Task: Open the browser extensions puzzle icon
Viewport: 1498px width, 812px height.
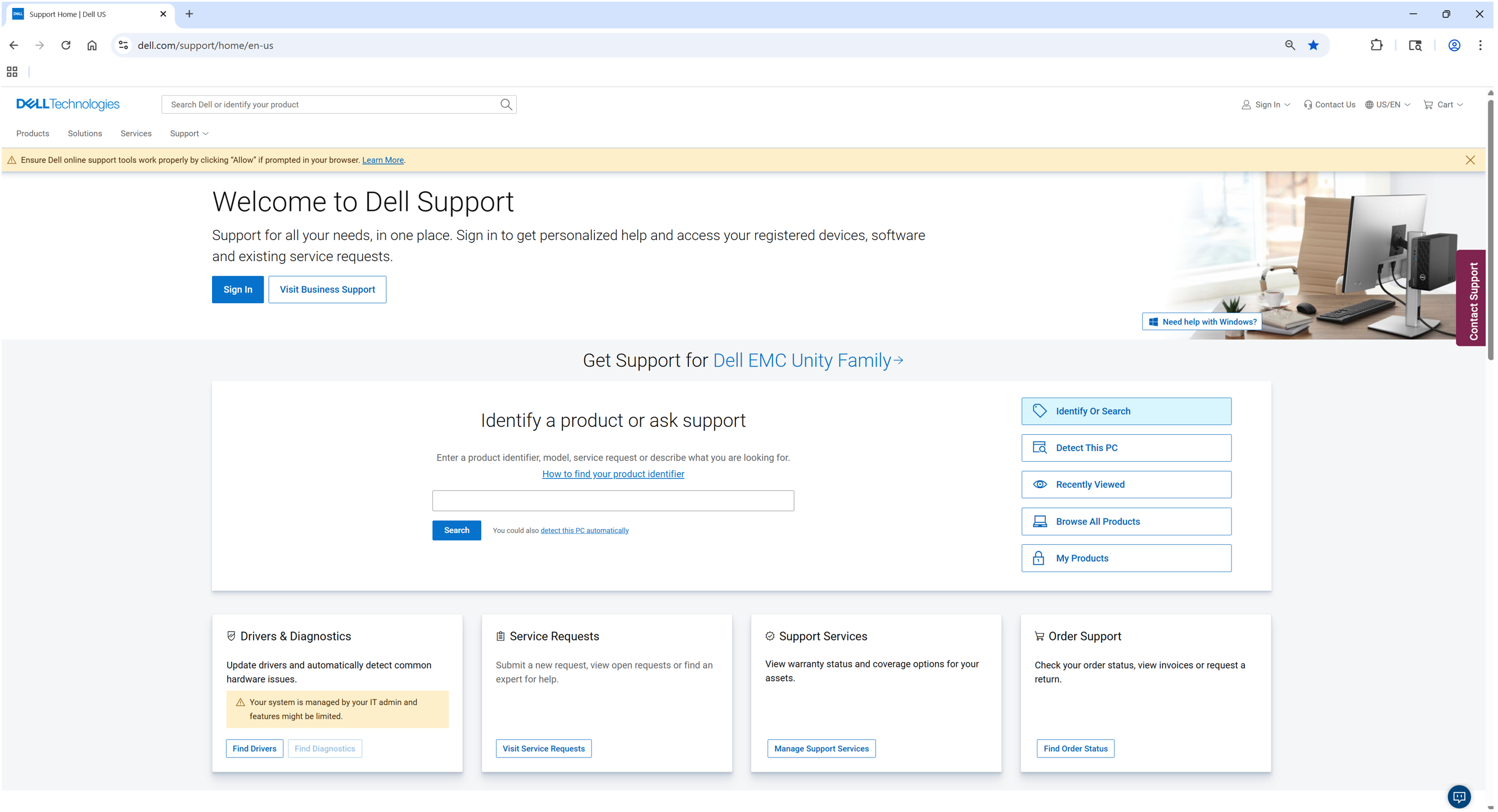Action: tap(1376, 46)
